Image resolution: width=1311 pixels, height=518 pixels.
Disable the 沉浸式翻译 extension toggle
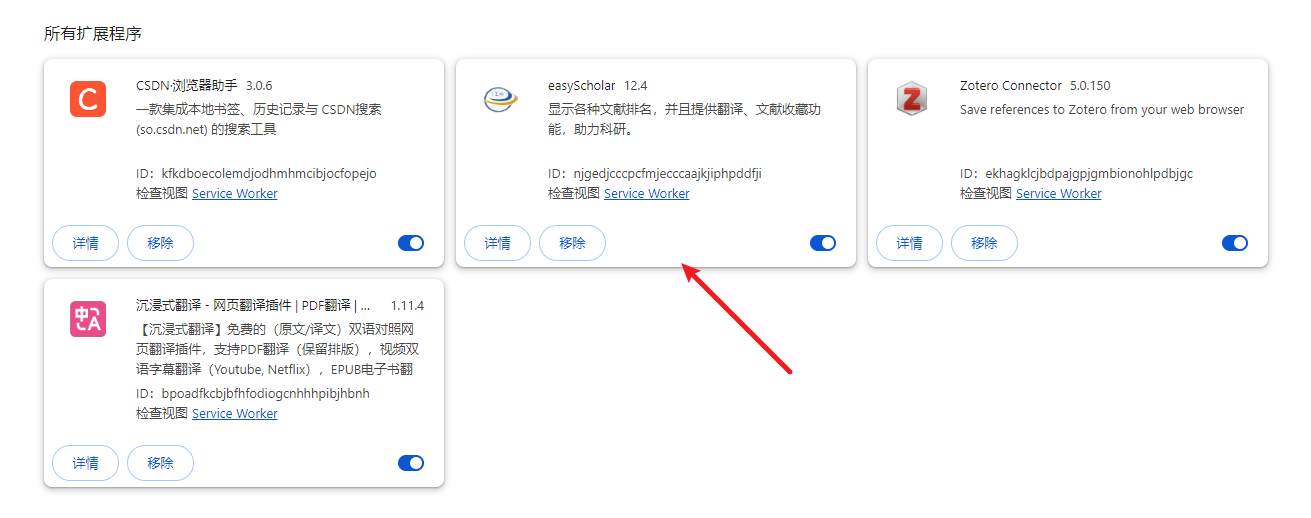coord(411,463)
